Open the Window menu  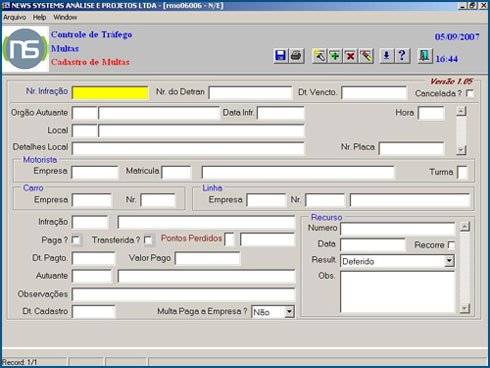[x=65, y=17]
